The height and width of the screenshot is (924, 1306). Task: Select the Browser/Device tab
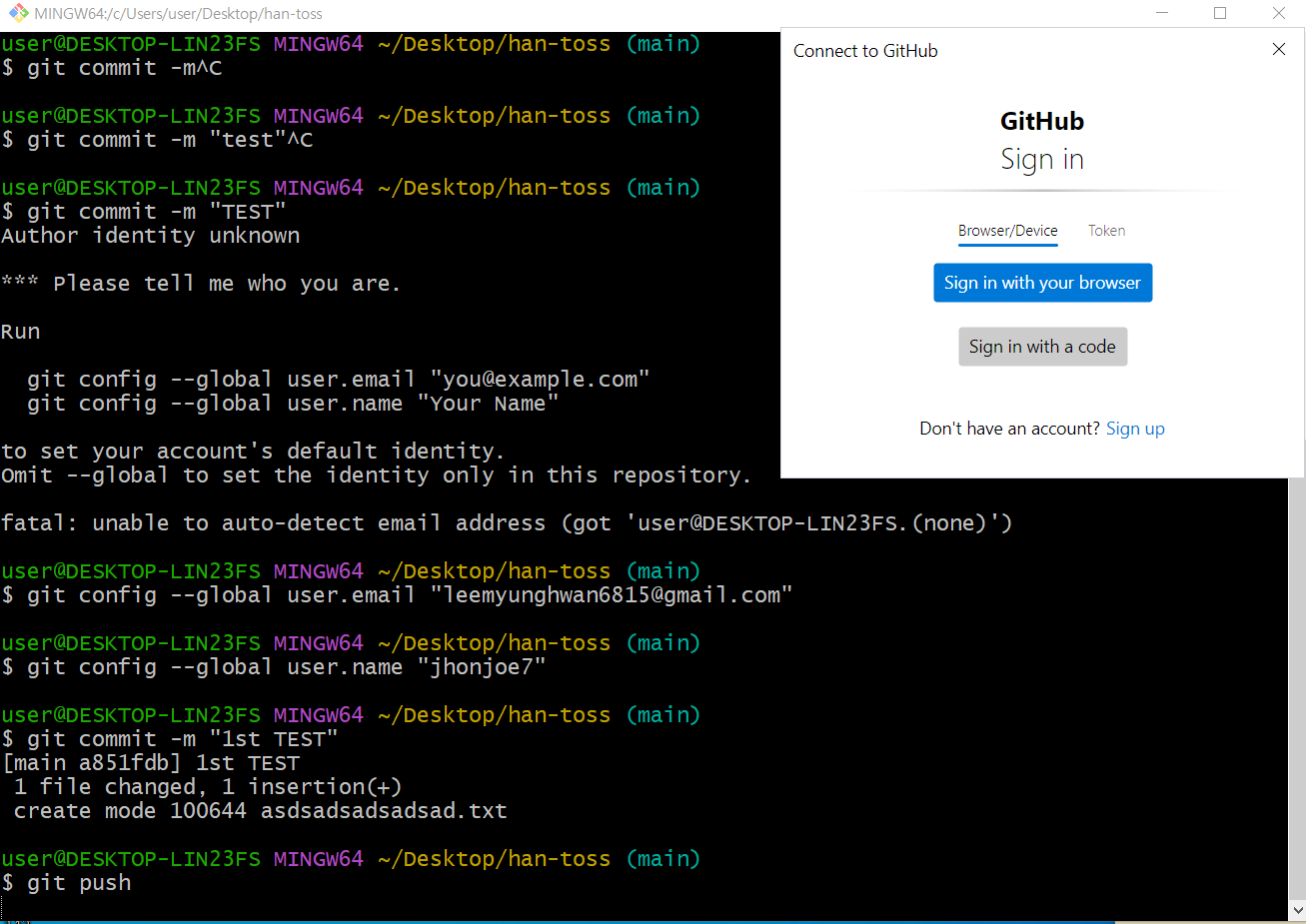coord(1007,231)
